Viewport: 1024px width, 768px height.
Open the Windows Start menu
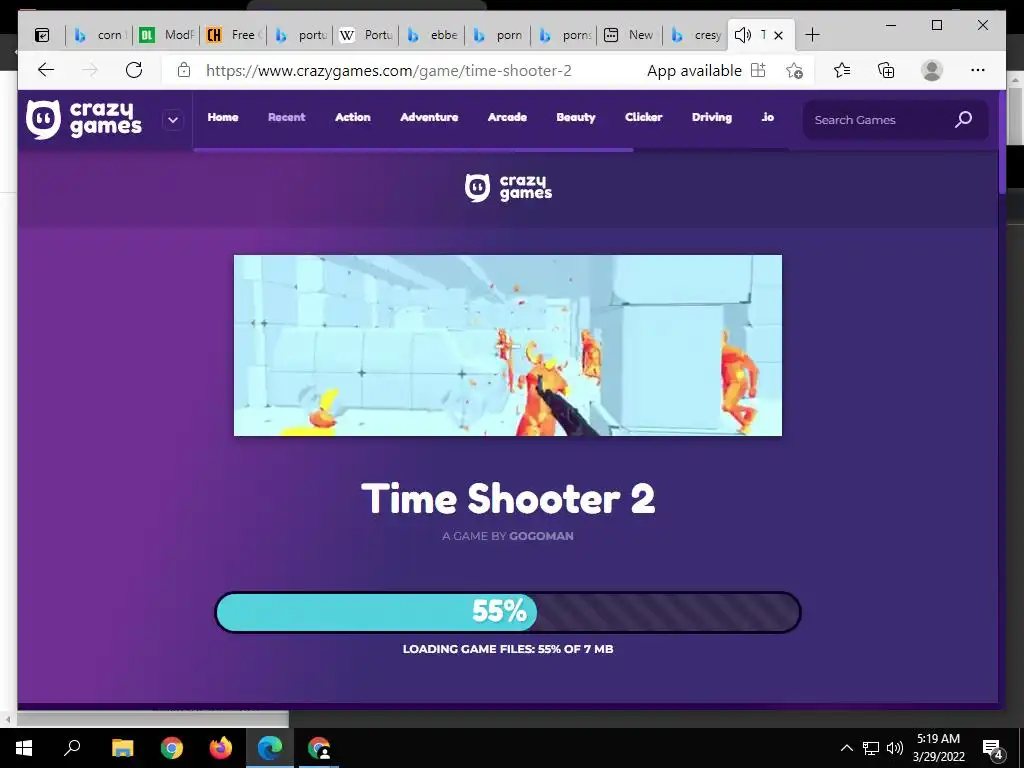pos(24,748)
